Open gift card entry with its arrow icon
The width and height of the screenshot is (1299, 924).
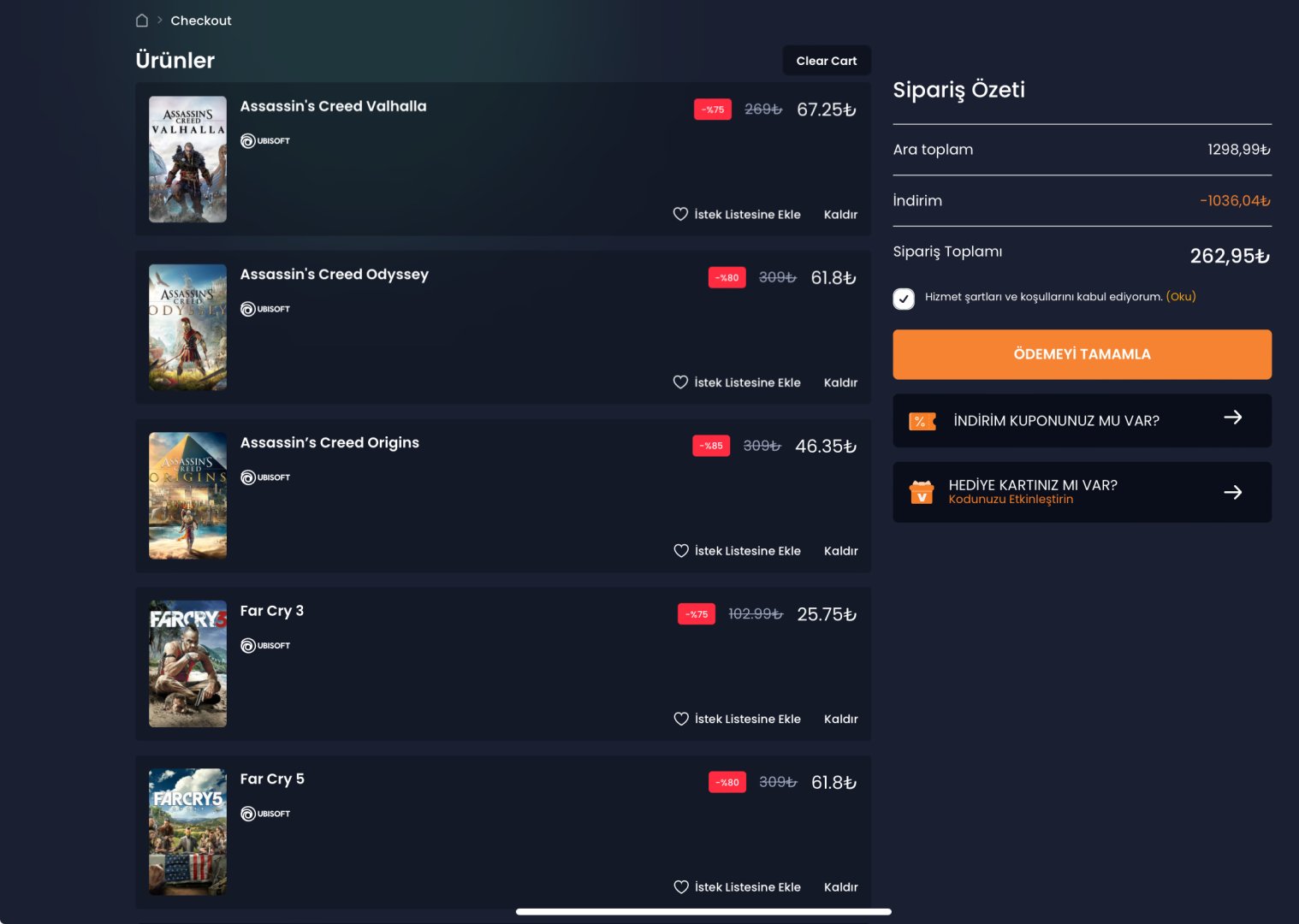click(x=1232, y=492)
